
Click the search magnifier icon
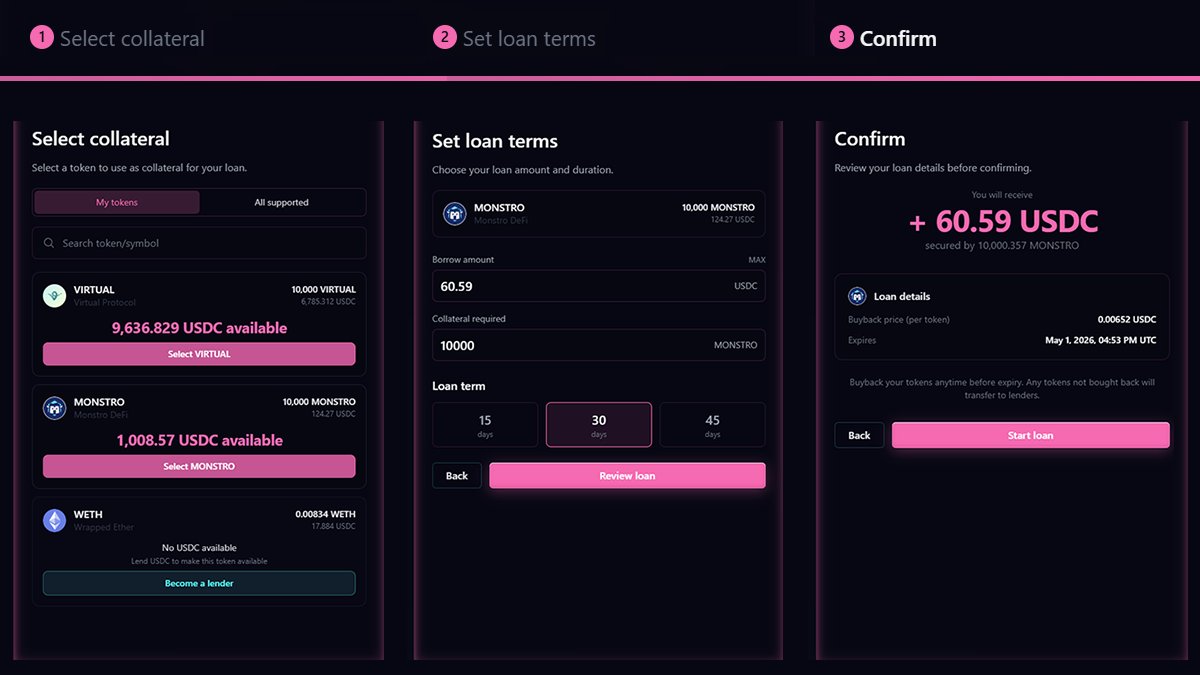48,243
